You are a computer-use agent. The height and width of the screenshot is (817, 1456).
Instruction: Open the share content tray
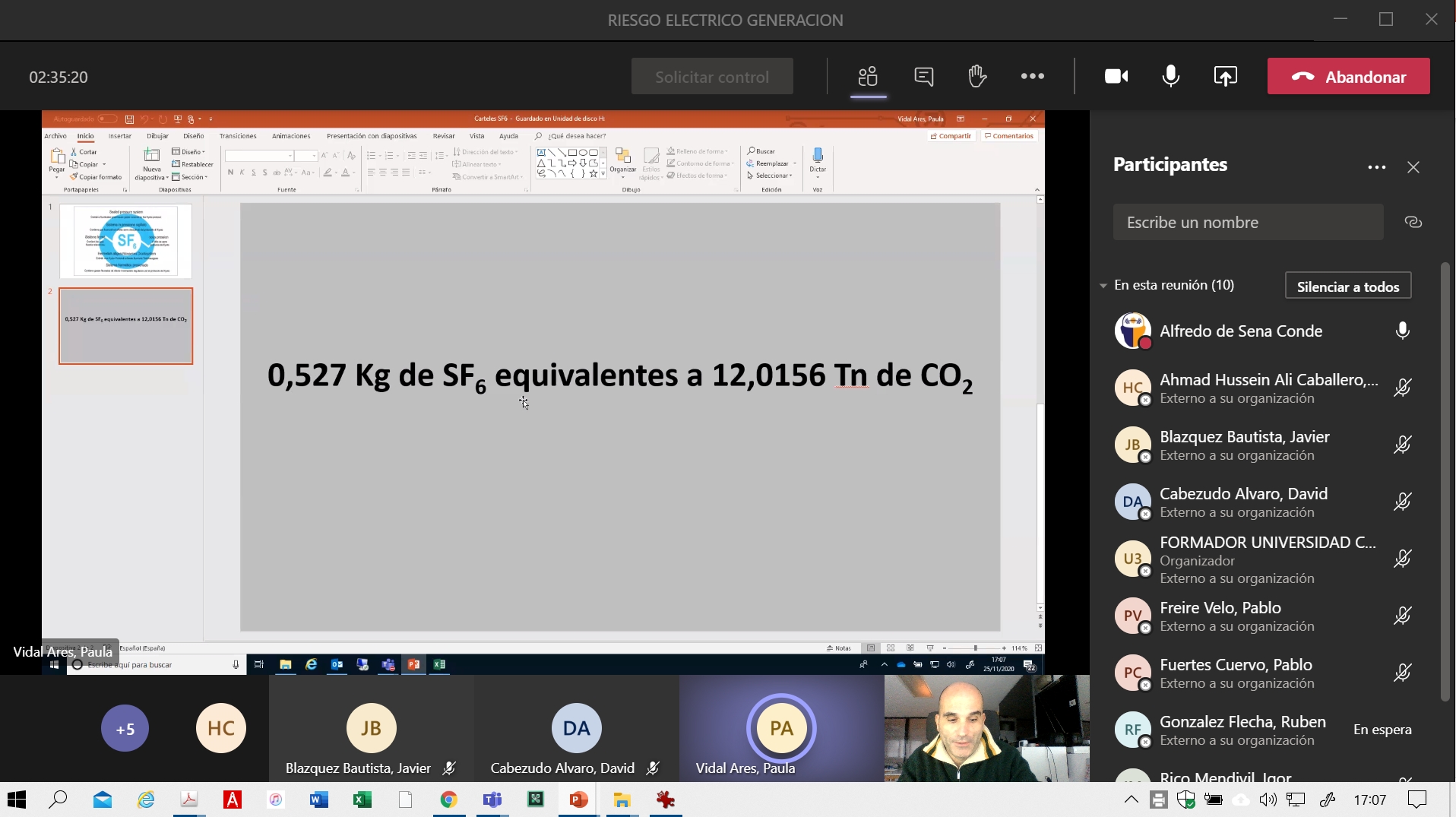pyautogui.click(x=1225, y=76)
